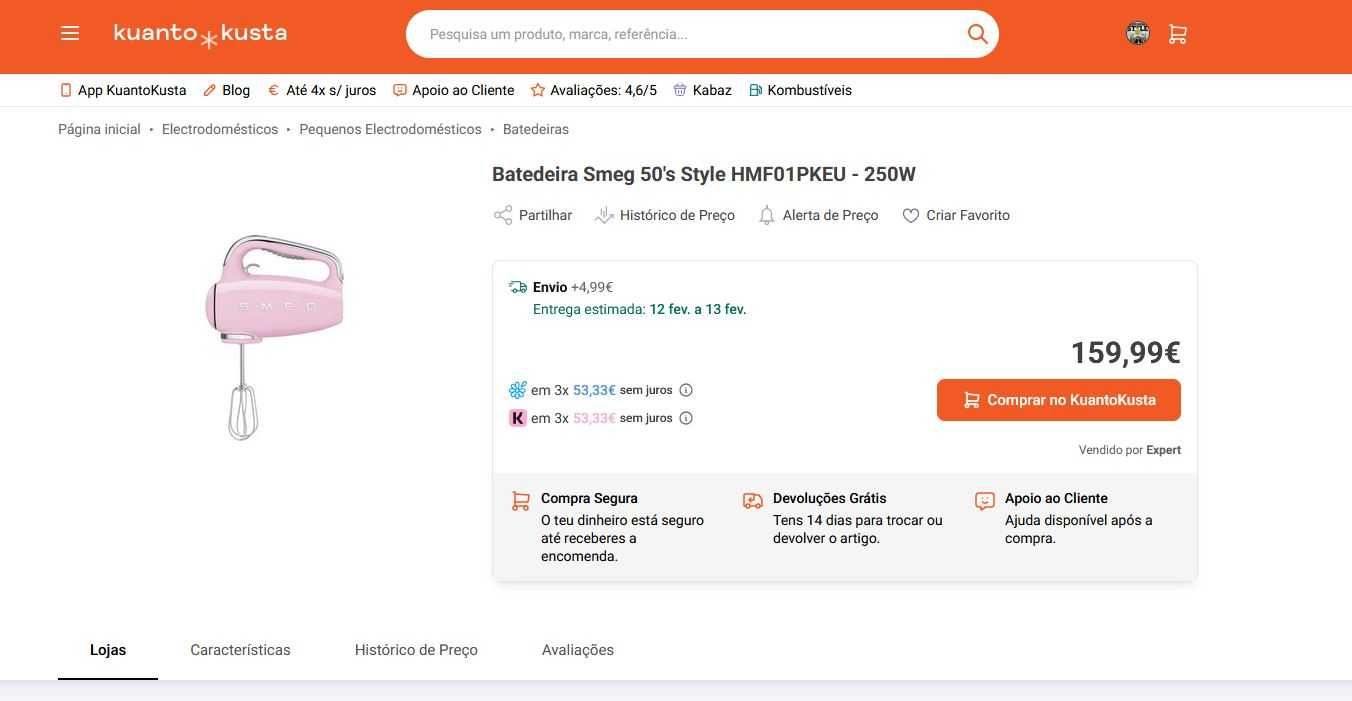Click the search magnifier icon

pyautogui.click(x=978, y=34)
